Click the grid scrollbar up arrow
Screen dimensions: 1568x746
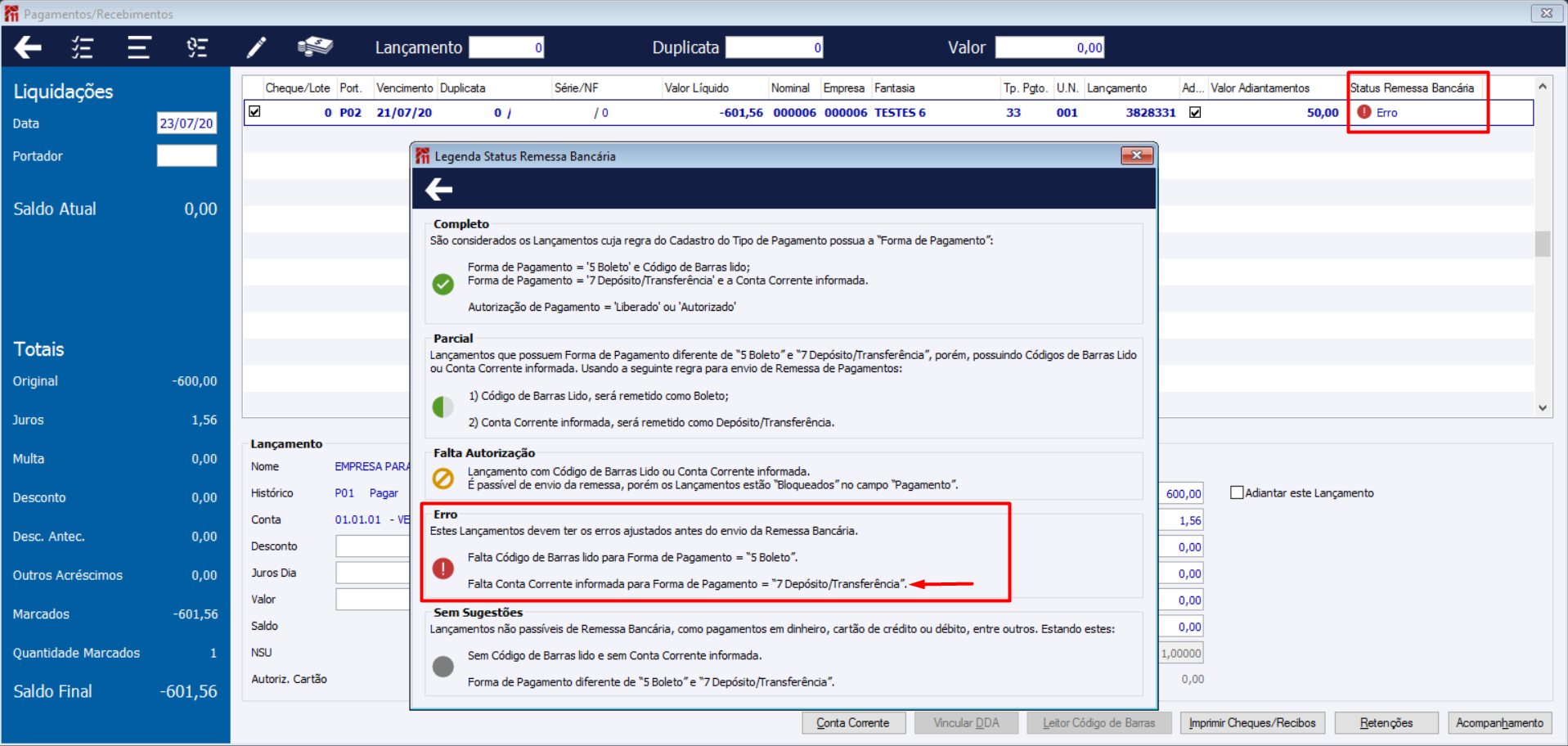pyautogui.click(x=1542, y=86)
